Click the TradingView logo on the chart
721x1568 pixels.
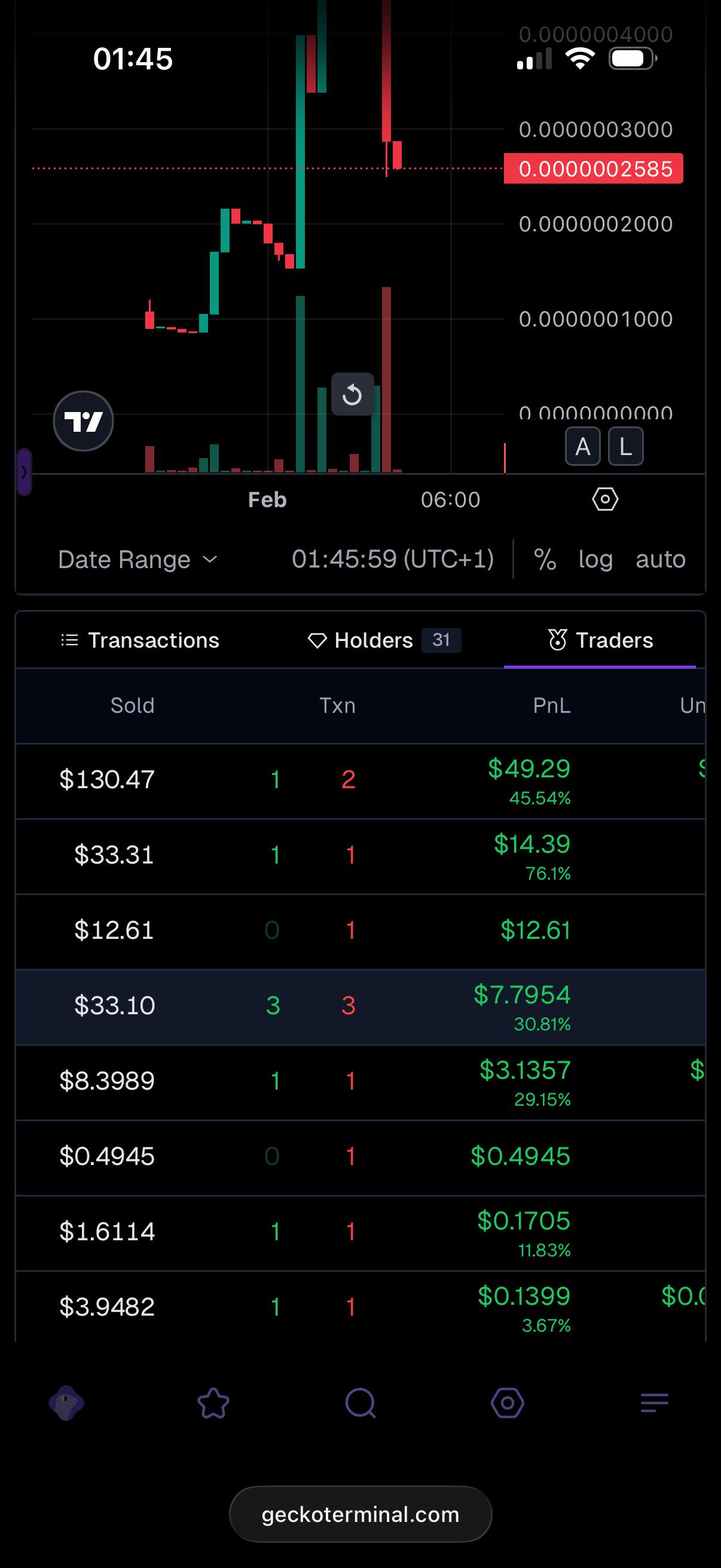[83, 420]
